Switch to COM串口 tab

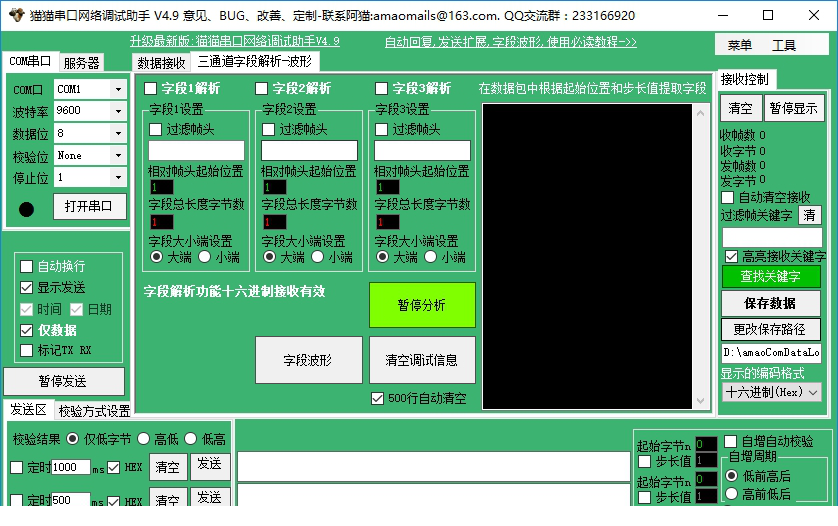[30, 61]
